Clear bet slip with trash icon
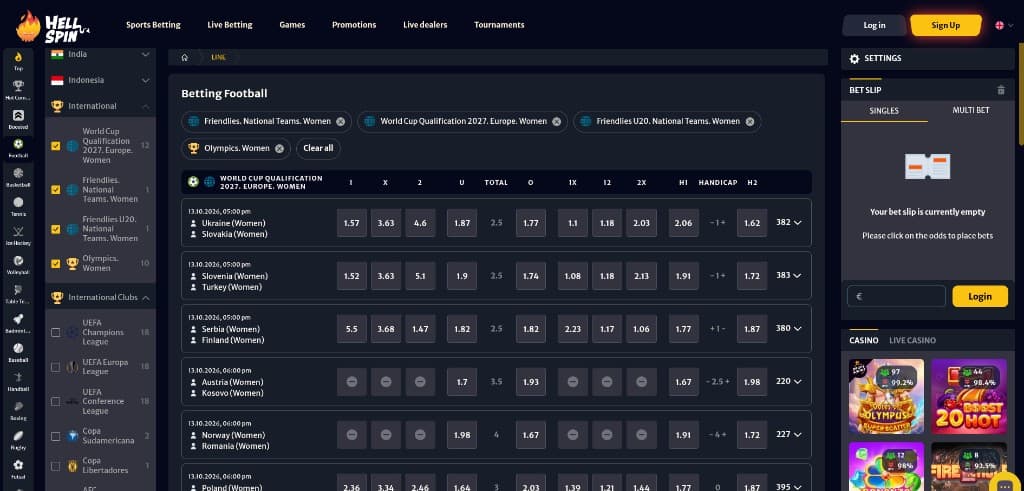 1000,90
